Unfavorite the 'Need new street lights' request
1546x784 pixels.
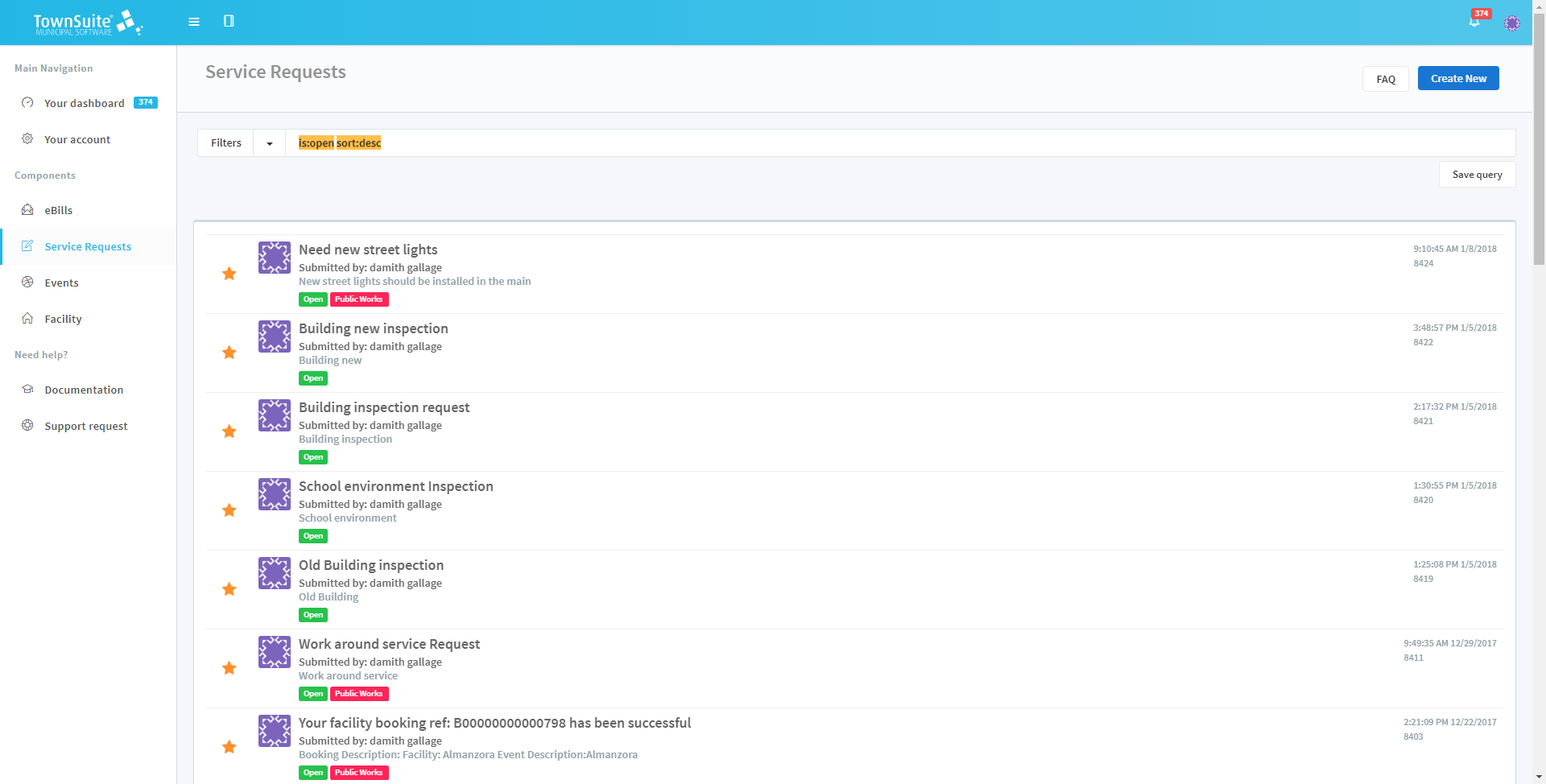[229, 274]
